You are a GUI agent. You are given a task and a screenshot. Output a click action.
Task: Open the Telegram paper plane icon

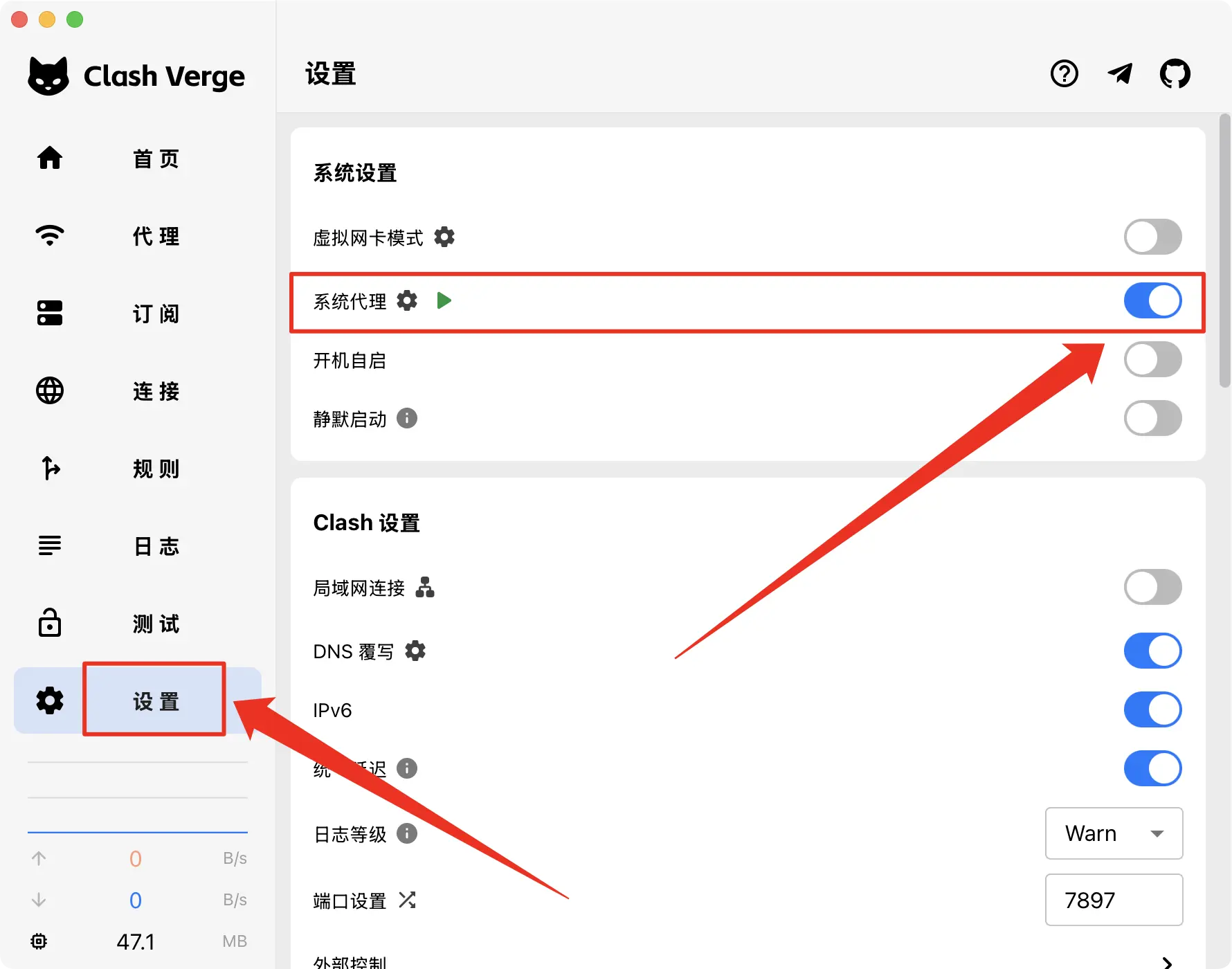(x=1120, y=73)
